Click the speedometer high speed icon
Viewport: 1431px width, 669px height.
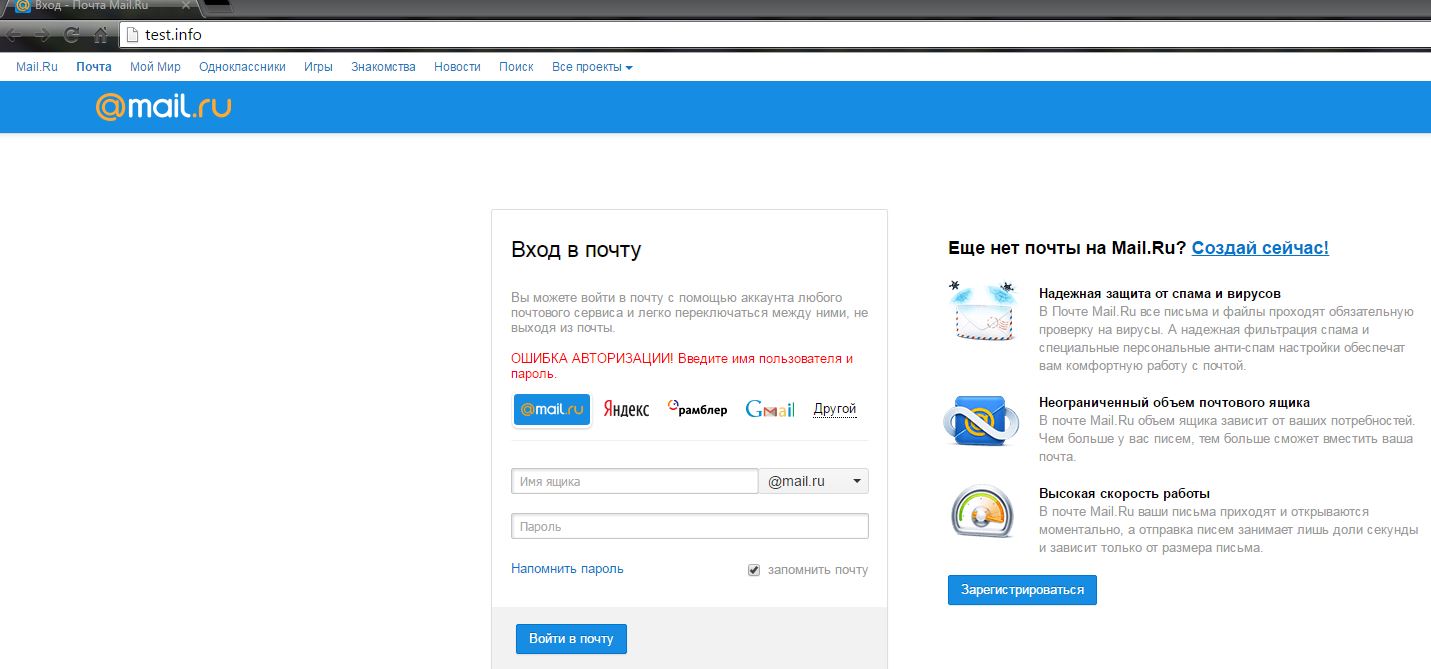click(980, 511)
